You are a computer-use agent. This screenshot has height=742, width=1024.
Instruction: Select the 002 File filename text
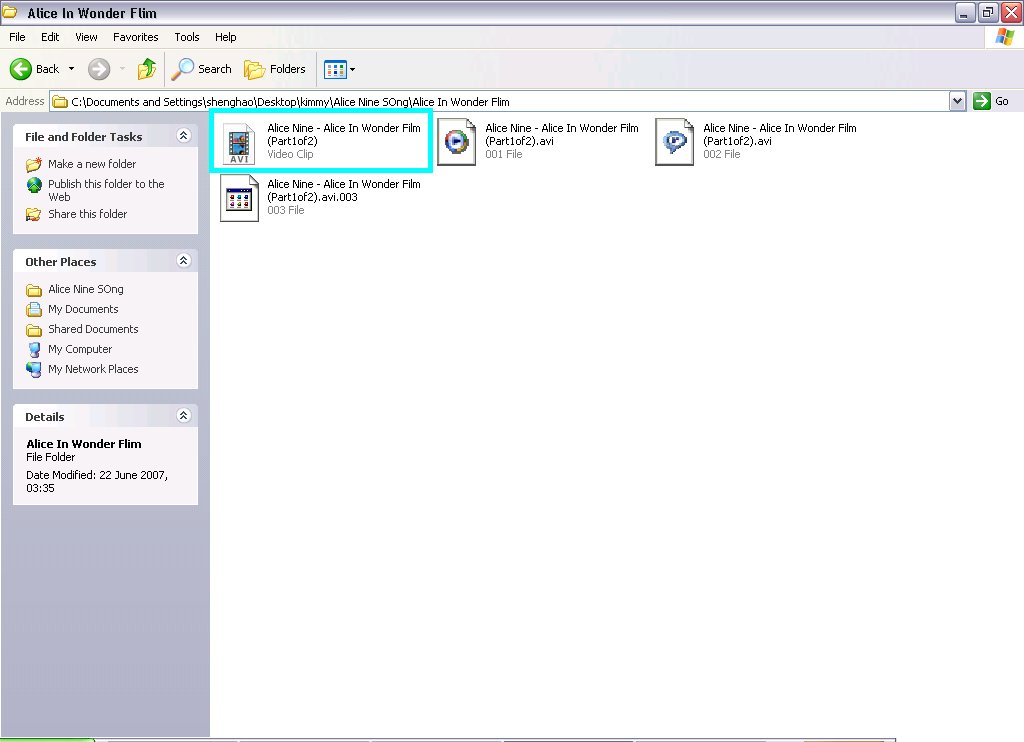[780, 135]
